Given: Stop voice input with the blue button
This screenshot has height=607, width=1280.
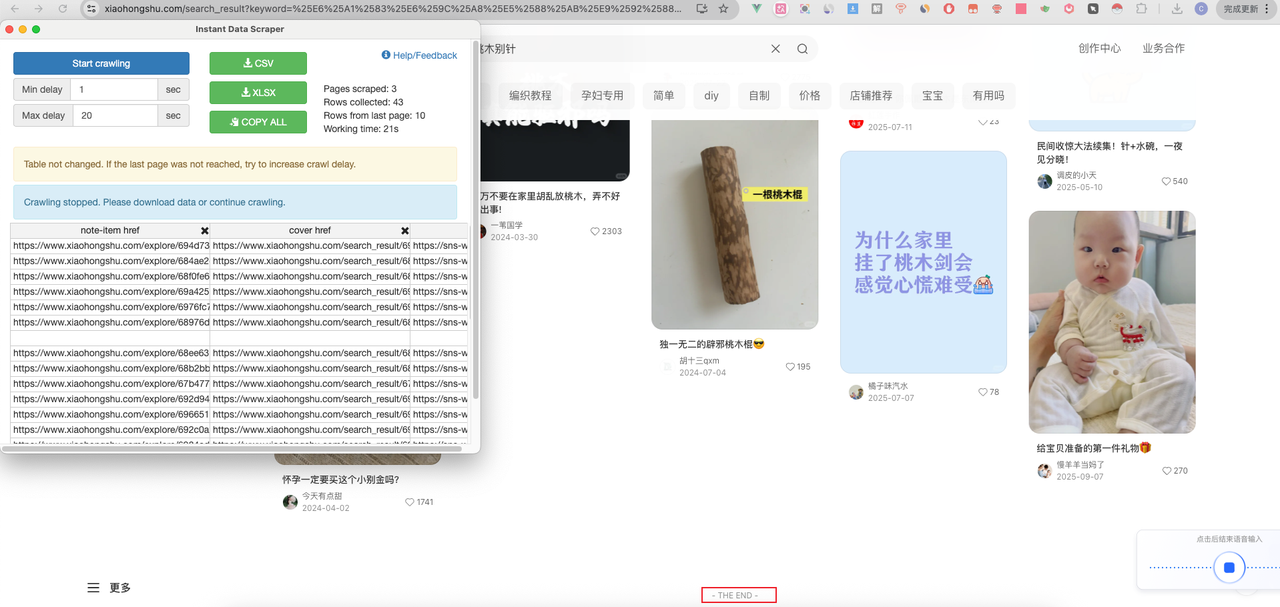Looking at the screenshot, I should click(1229, 568).
